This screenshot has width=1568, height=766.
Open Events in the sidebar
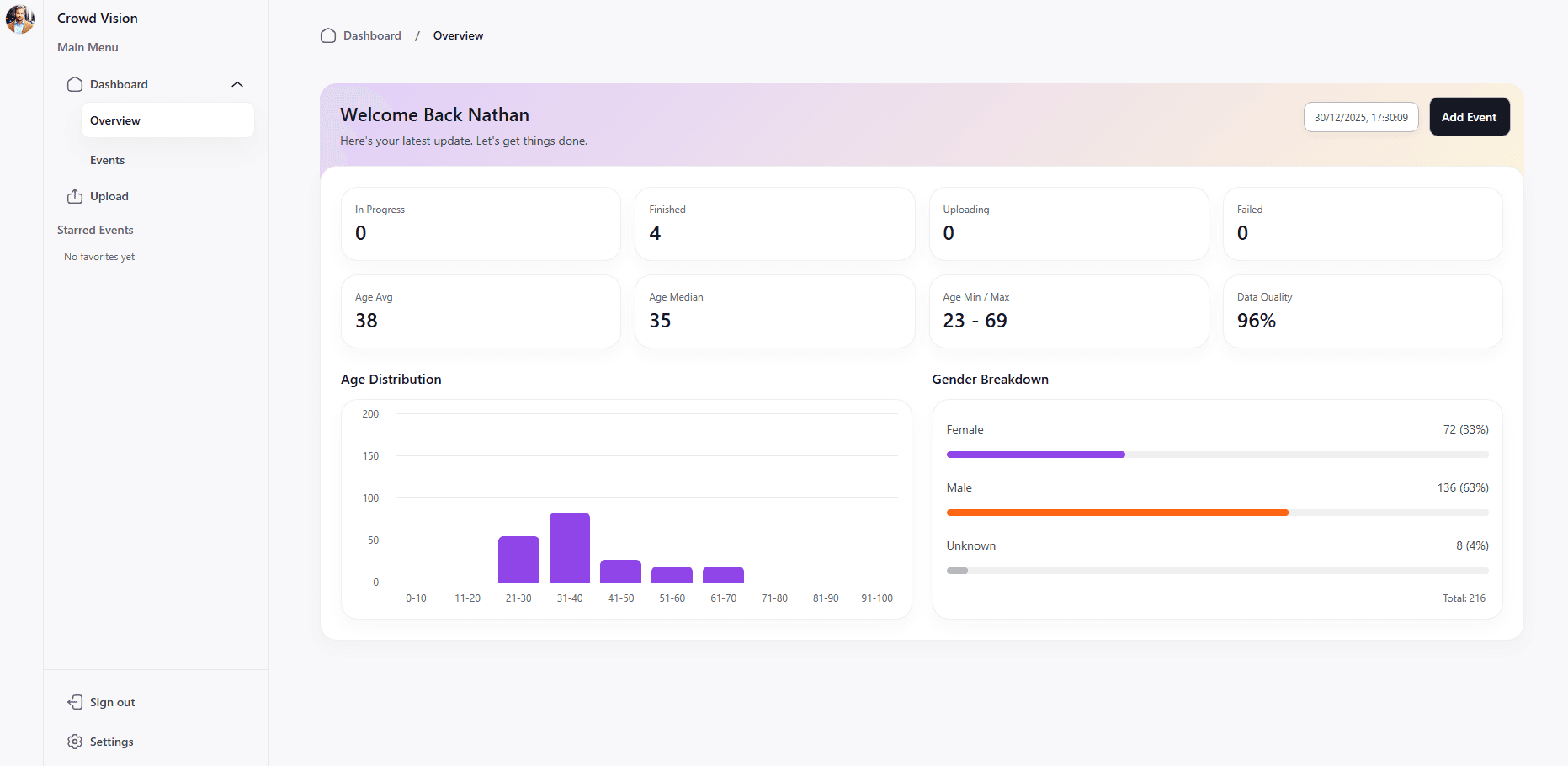[x=108, y=160]
